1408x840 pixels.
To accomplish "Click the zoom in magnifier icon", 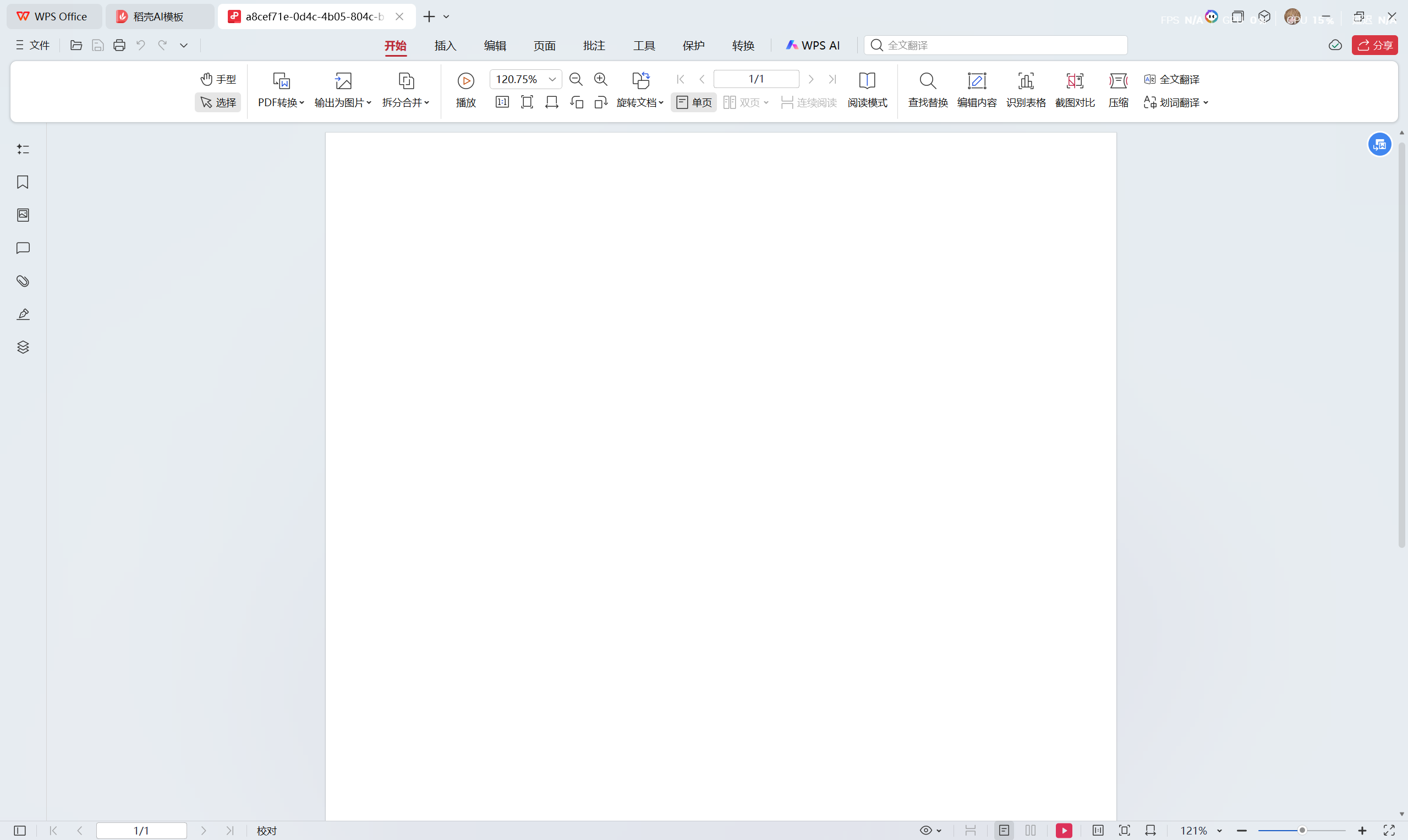I will [601, 79].
